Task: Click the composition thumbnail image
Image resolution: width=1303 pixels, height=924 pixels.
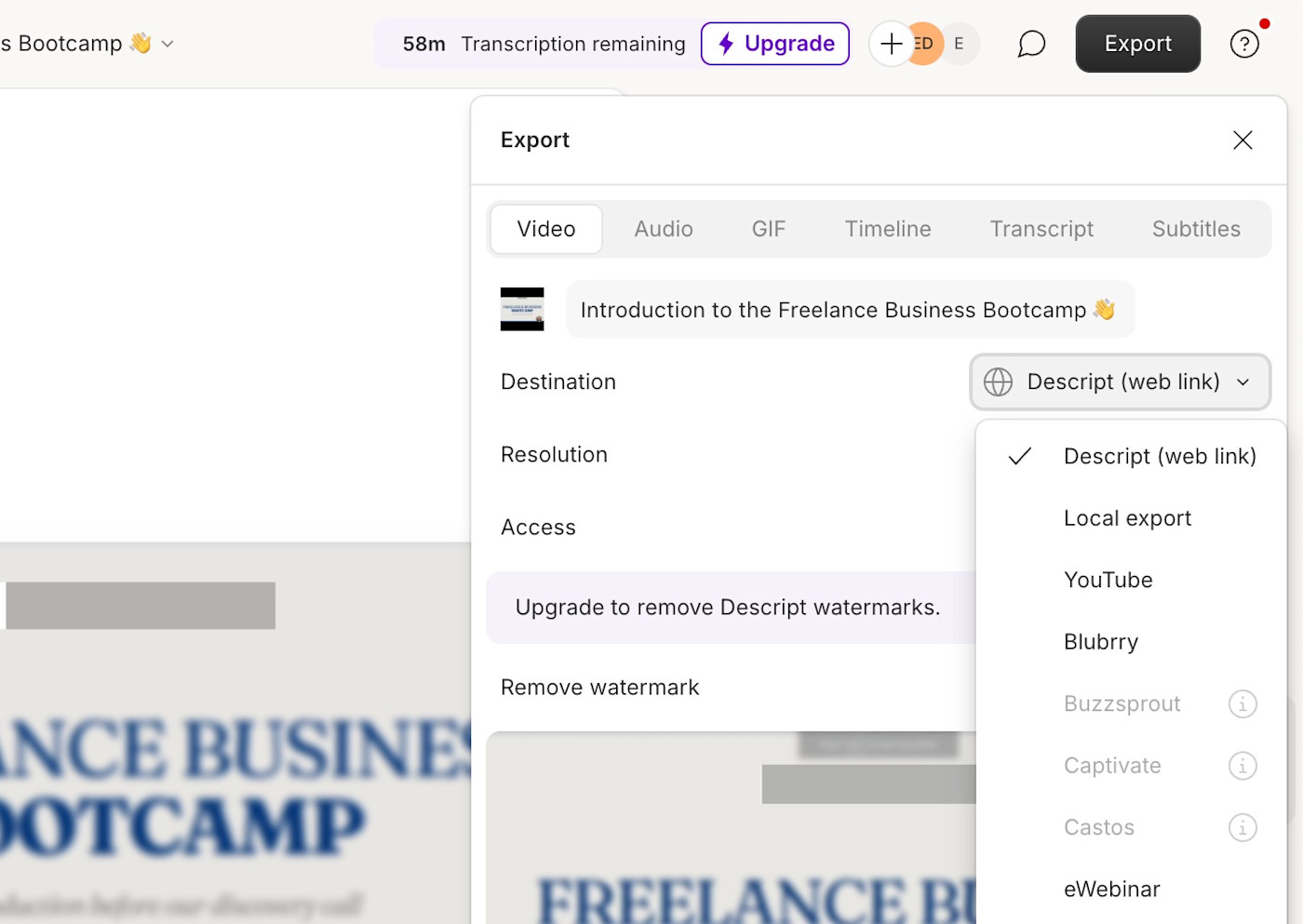Action: click(x=522, y=310)
